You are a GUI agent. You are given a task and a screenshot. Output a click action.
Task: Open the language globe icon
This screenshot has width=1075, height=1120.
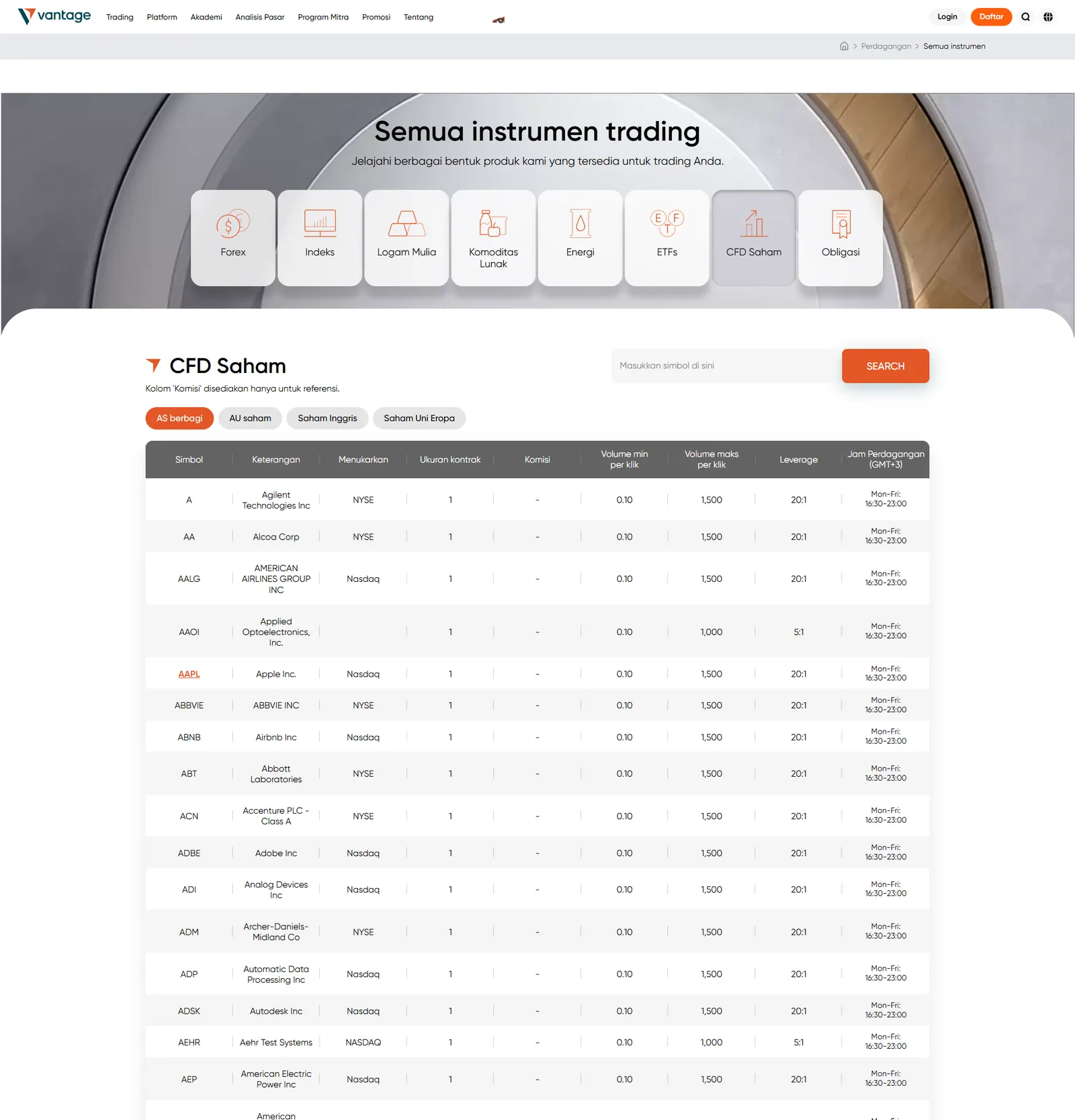click(1048, 17)
